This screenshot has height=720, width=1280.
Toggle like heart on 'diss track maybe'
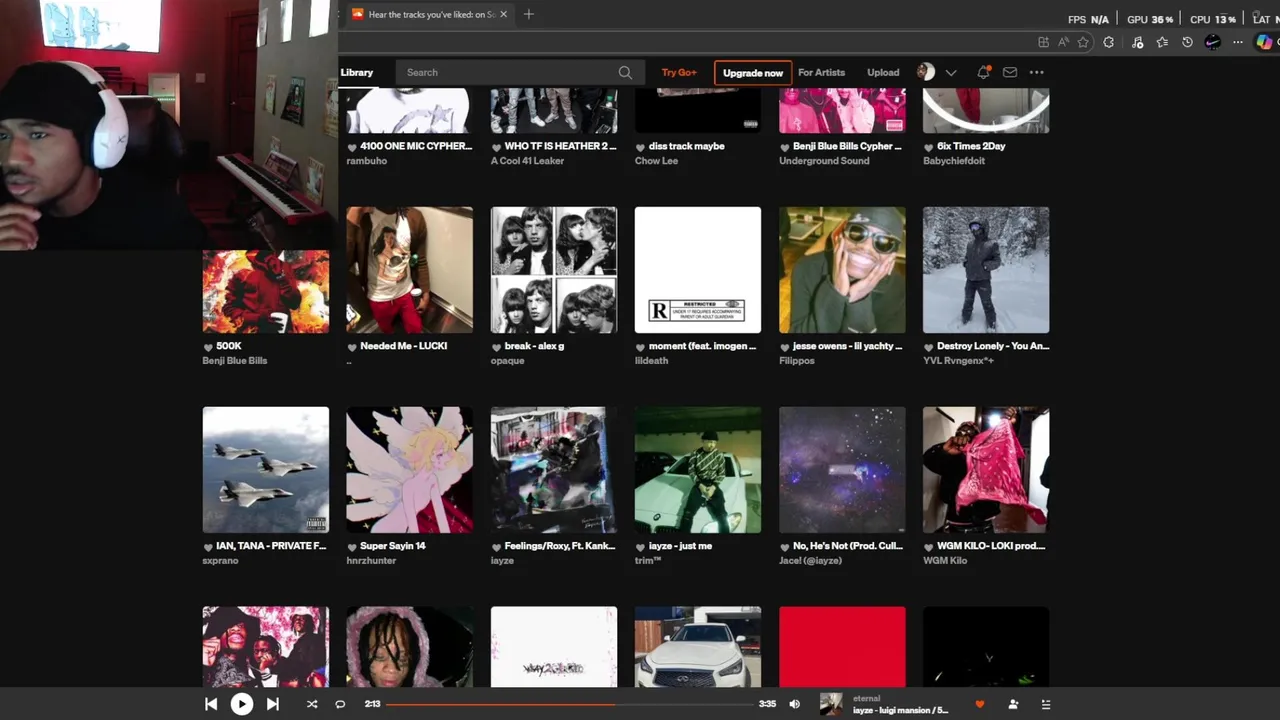click(640, 147)
